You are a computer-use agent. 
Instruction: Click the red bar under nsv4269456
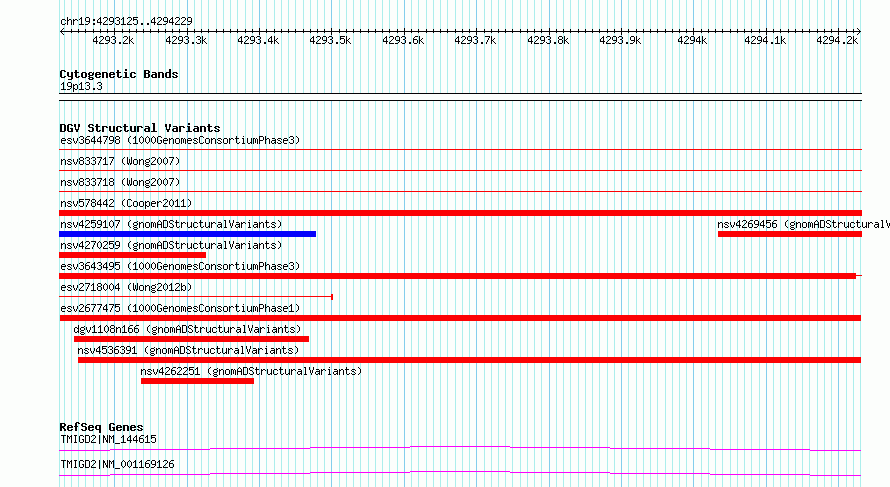point(790,234)
